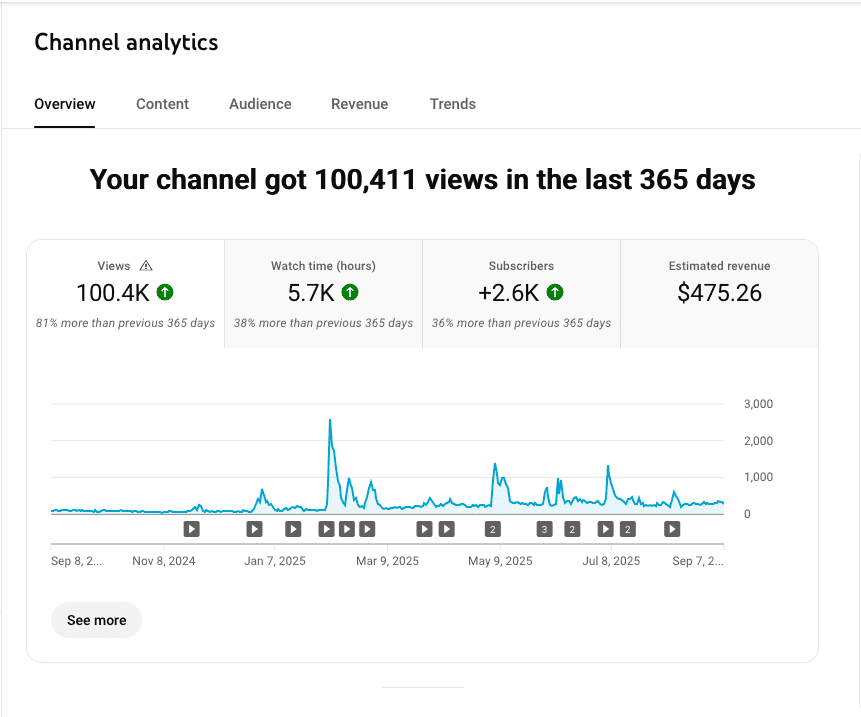Click the tallest views spike on chart

click(x=330, y=422)
